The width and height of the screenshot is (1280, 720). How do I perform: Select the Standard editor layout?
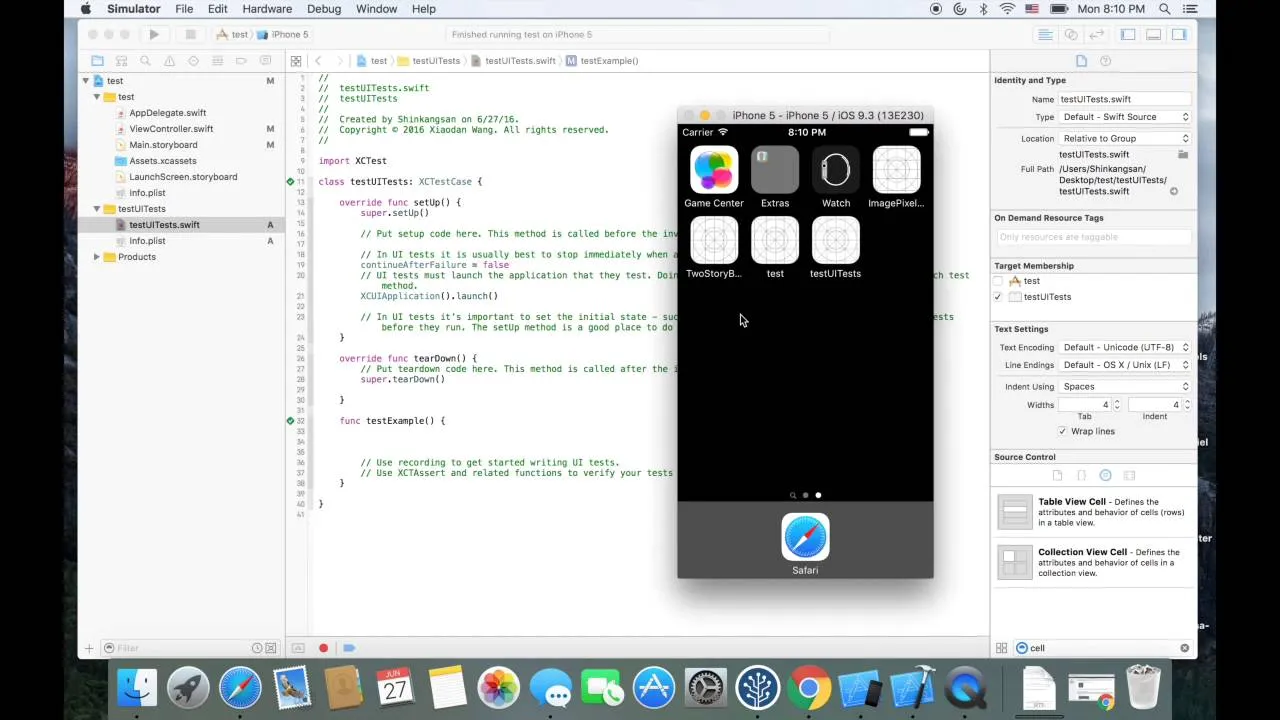tap(1045, 34)
